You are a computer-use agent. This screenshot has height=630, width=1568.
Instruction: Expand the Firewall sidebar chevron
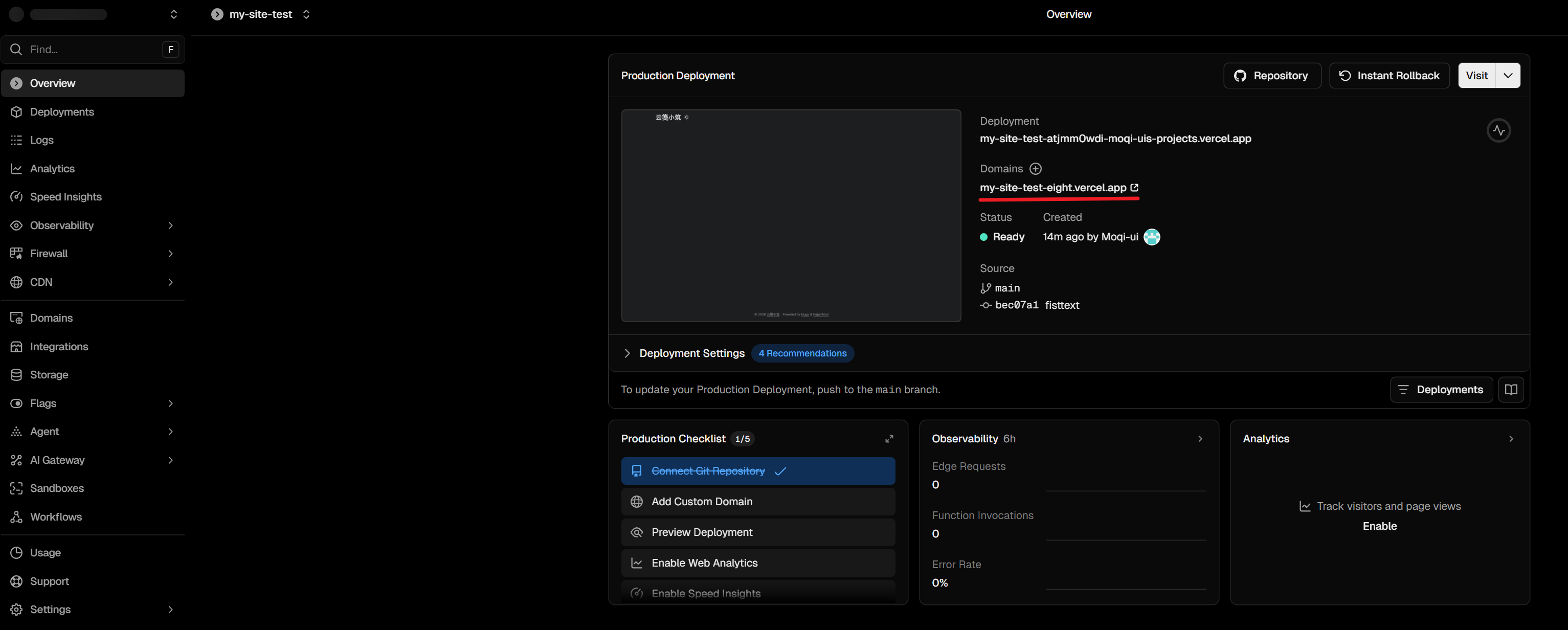[x=170, y=253]
